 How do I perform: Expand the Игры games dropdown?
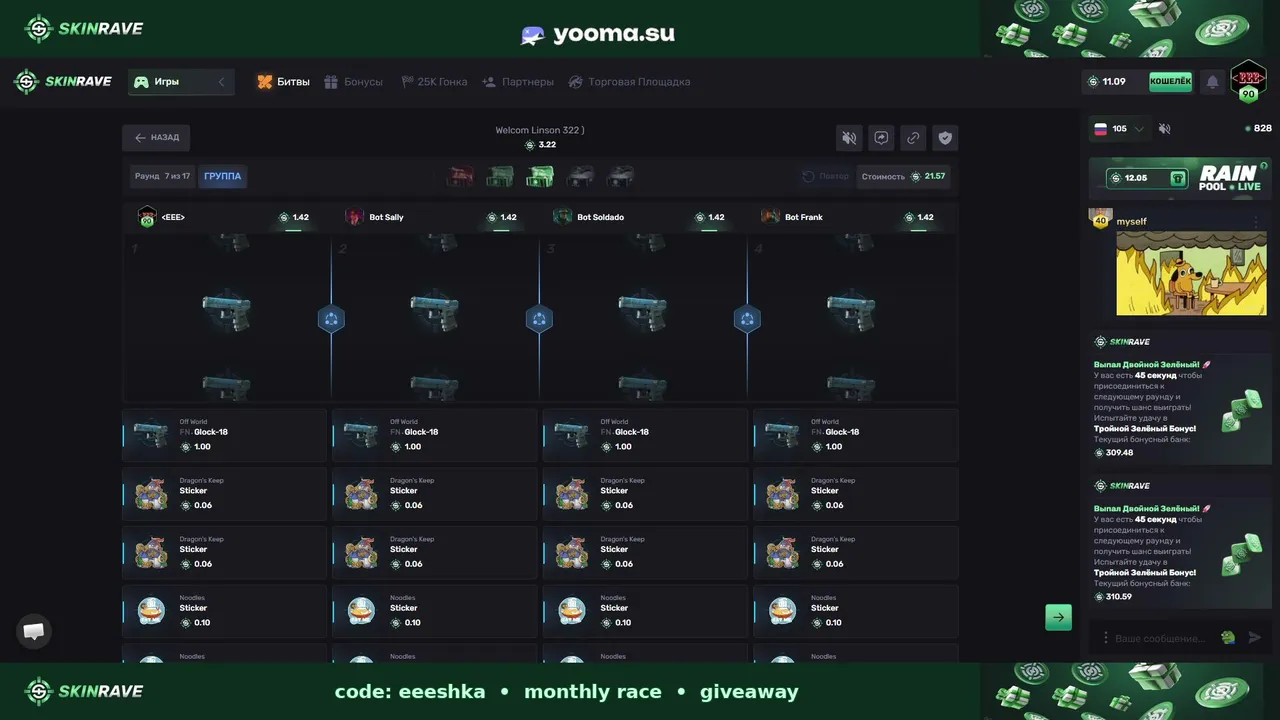tap(181, 82)
